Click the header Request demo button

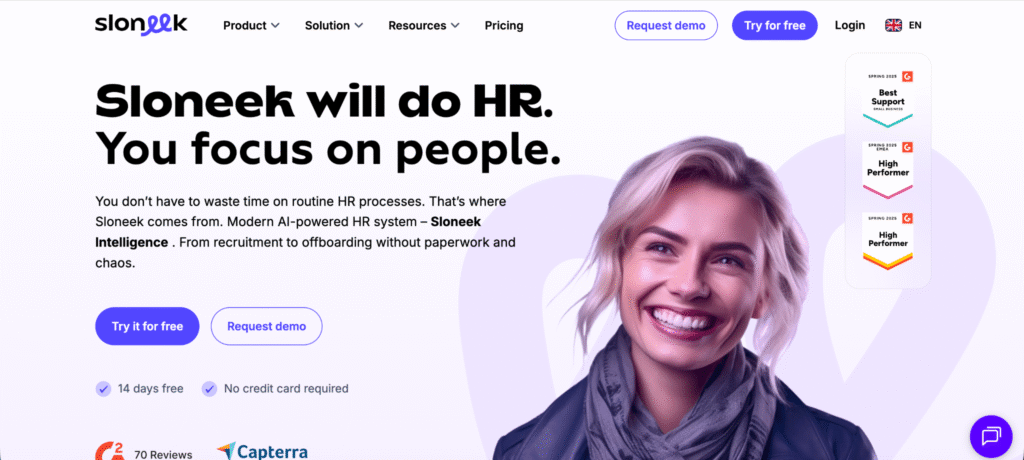[x=666, y=25]
